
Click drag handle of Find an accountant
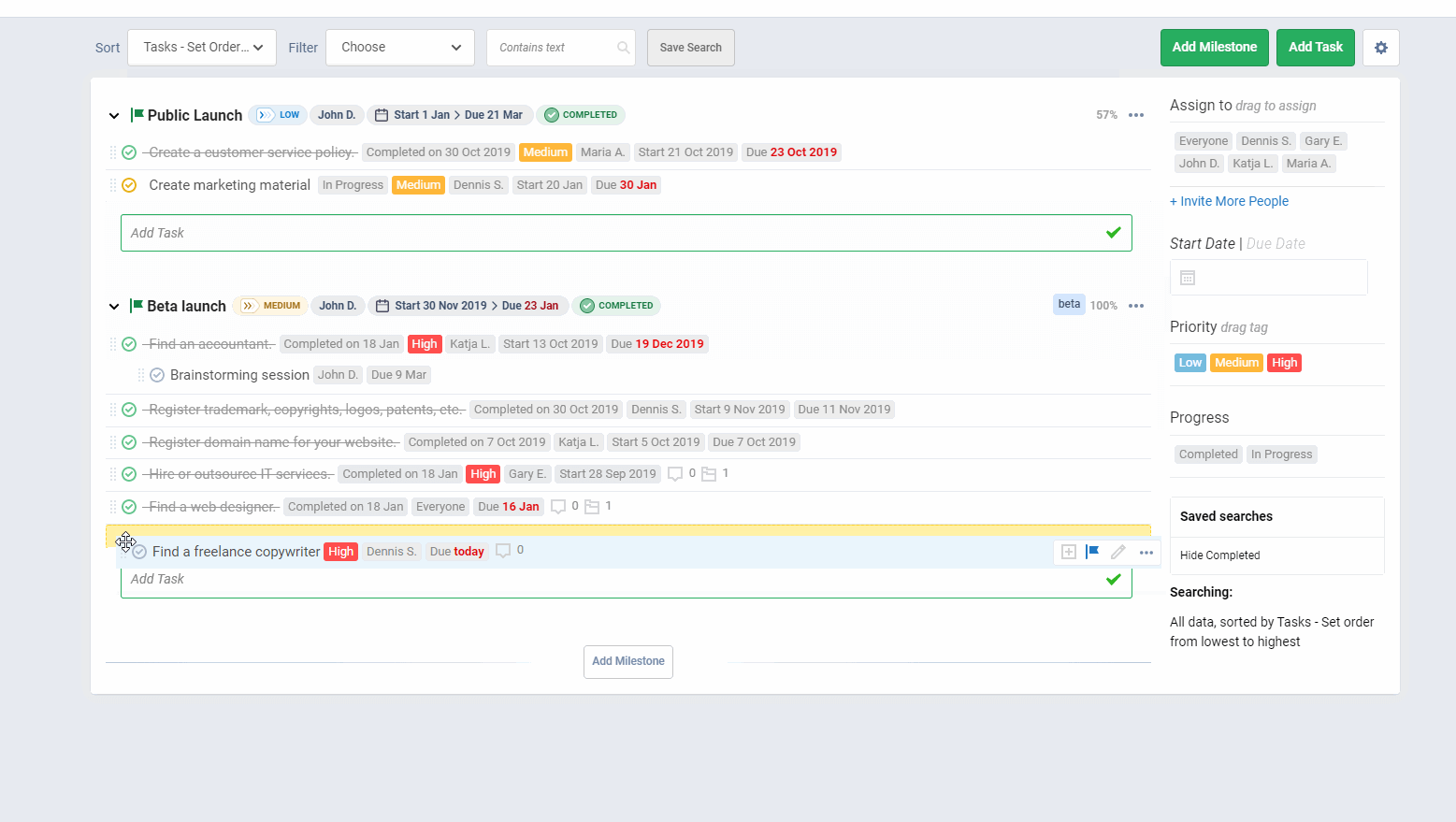(x=113, y=344)
